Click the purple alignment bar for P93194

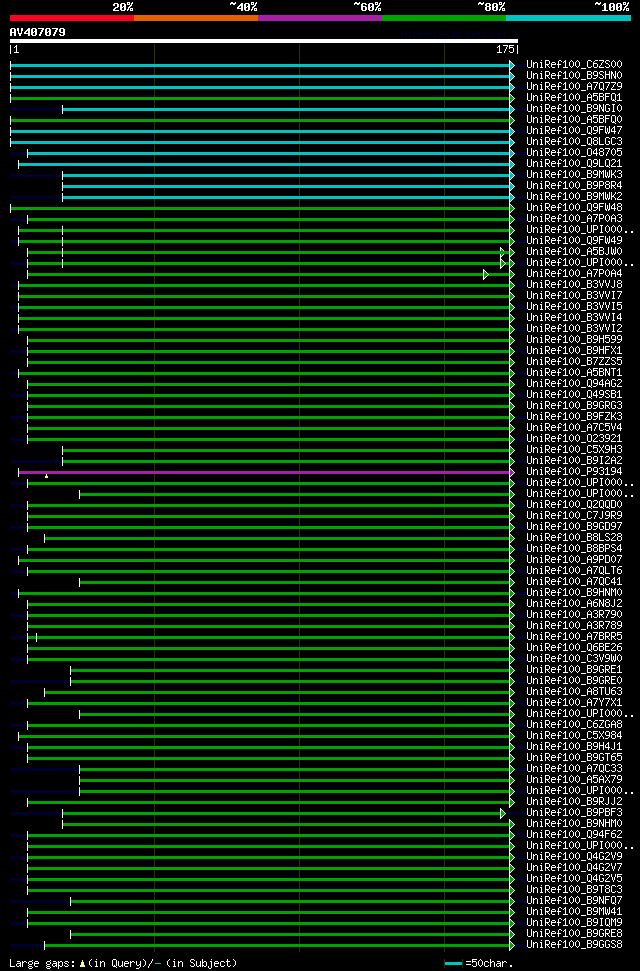point(265,472)
